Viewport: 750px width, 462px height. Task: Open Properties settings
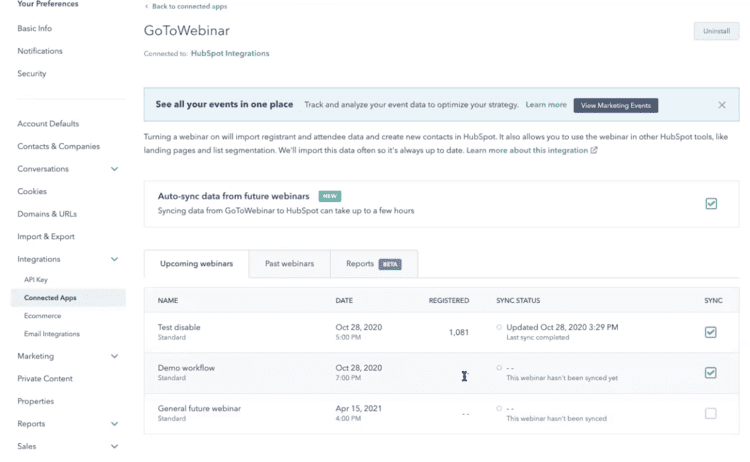35,401
